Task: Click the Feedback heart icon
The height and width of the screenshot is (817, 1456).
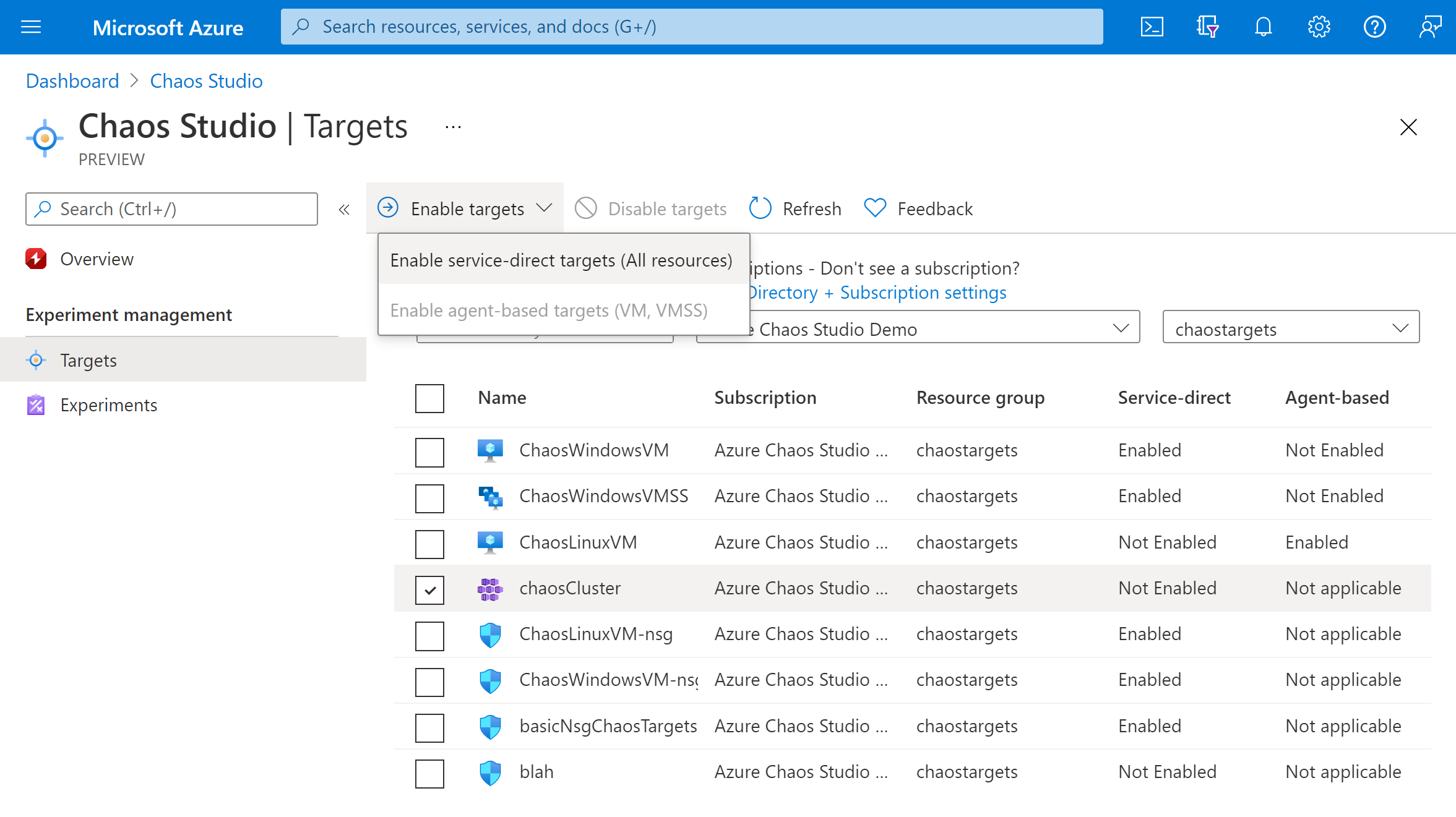Action: point(874,207)
